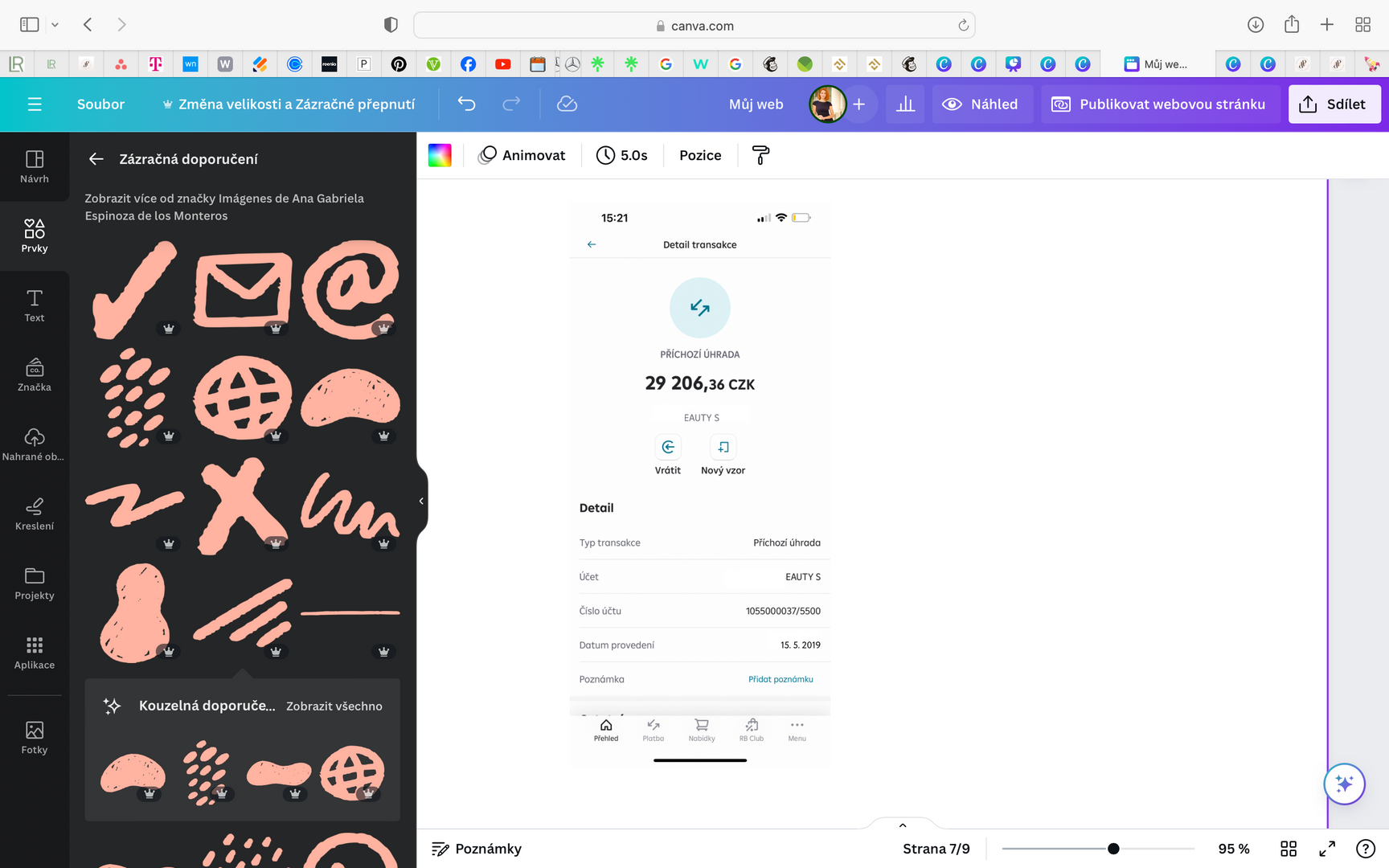This screenshot has width=1389, height=868.
Task: Change the 5.0s page duration
Action: pos(622,155)
